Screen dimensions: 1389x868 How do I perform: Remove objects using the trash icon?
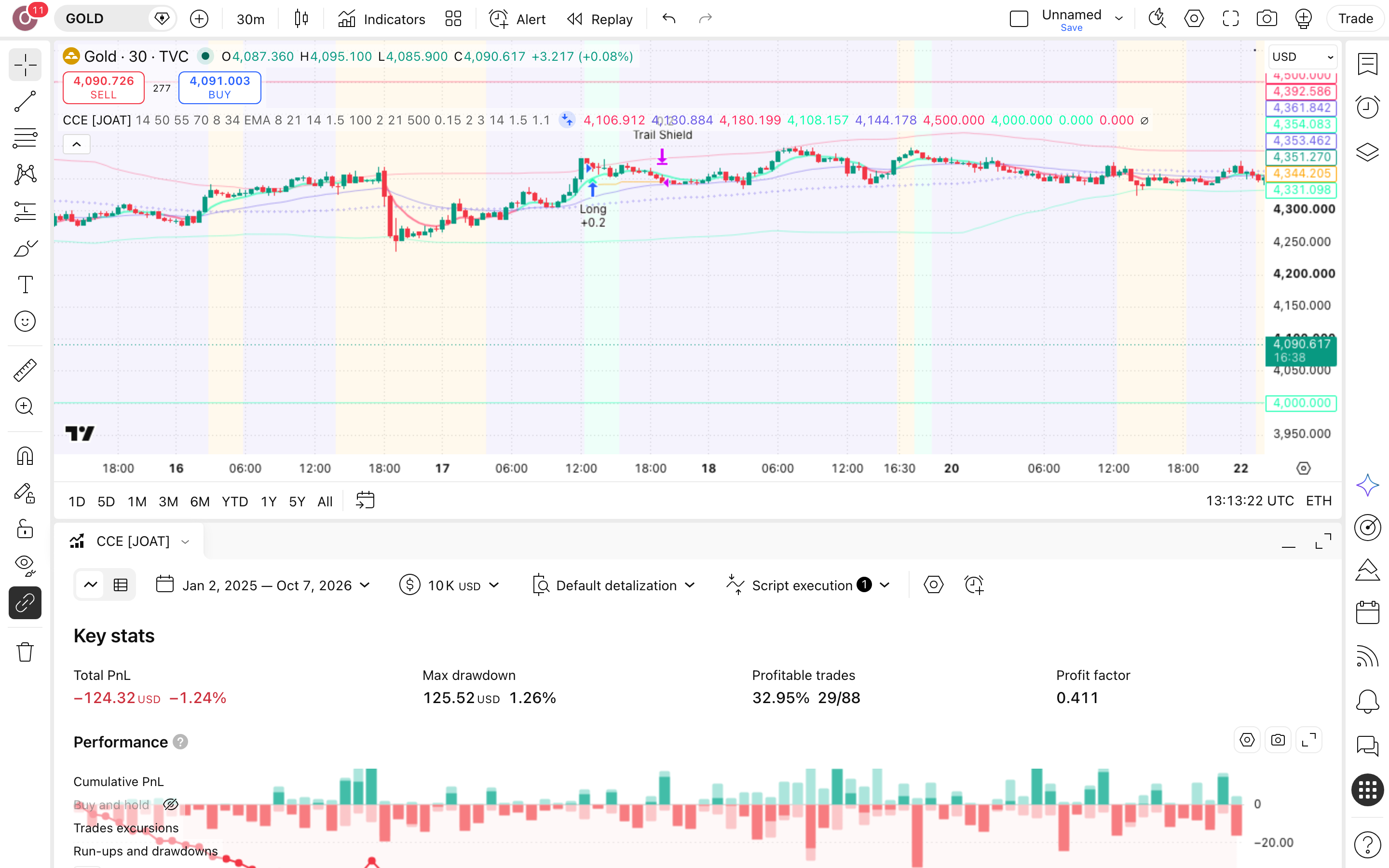tap(25, 652)
